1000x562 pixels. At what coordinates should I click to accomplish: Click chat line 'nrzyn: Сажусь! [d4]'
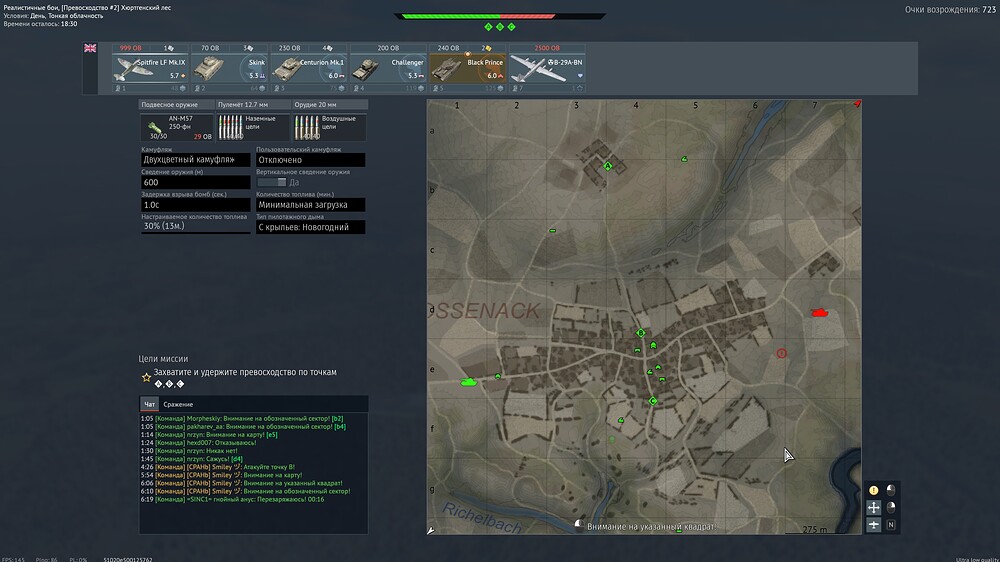(x=191, y=459)
